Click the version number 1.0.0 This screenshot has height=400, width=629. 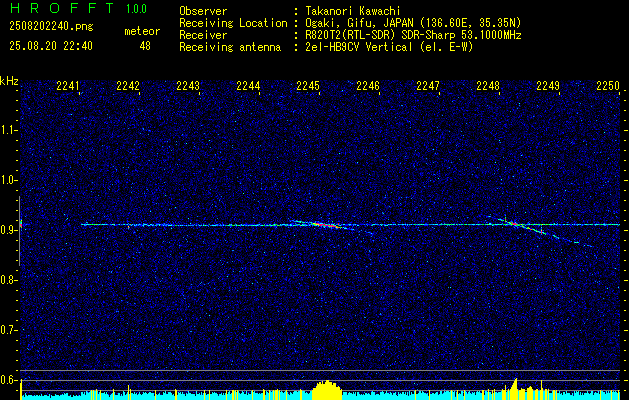pos(136,9)
